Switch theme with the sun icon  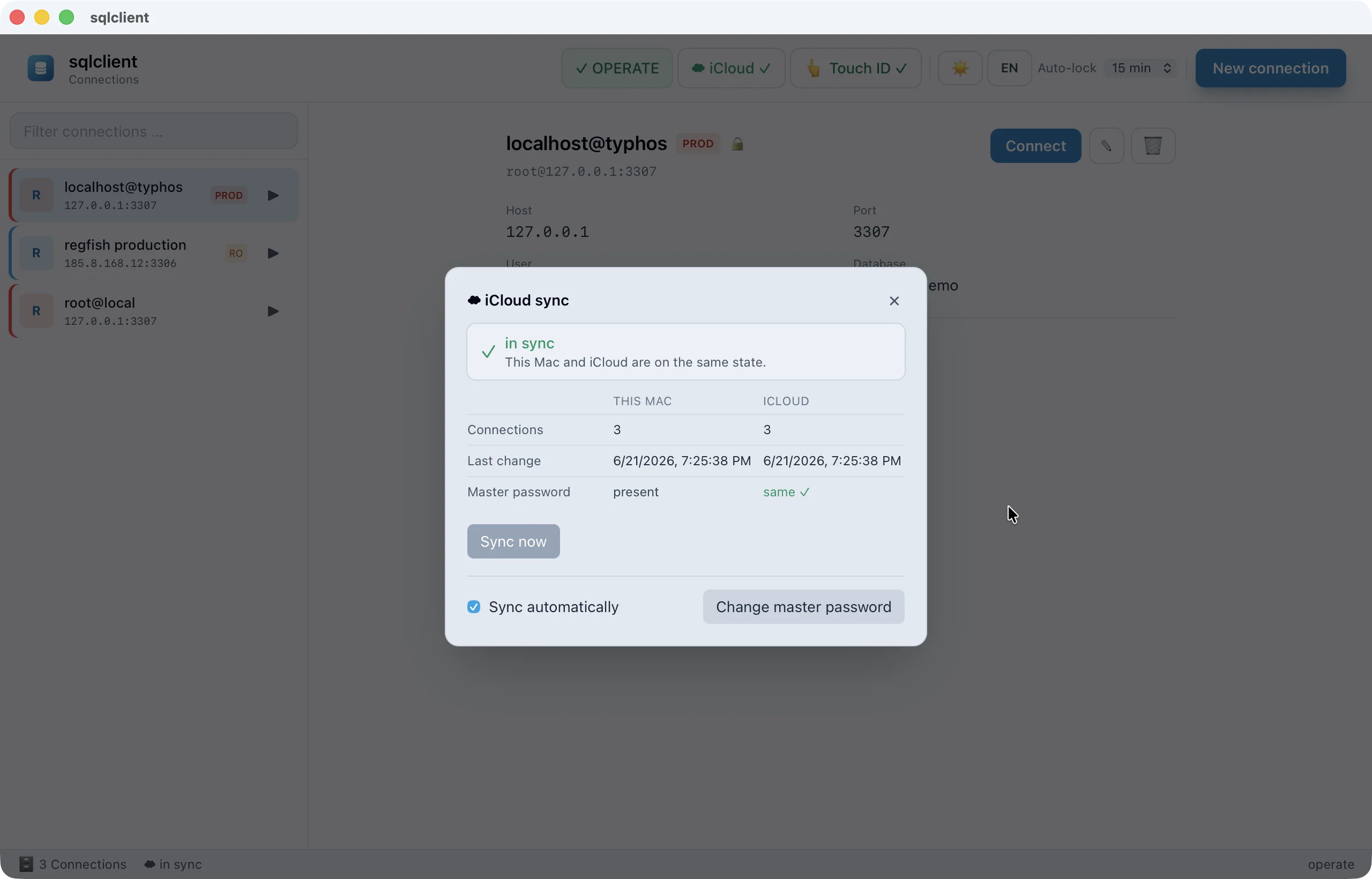coord(960,68)
